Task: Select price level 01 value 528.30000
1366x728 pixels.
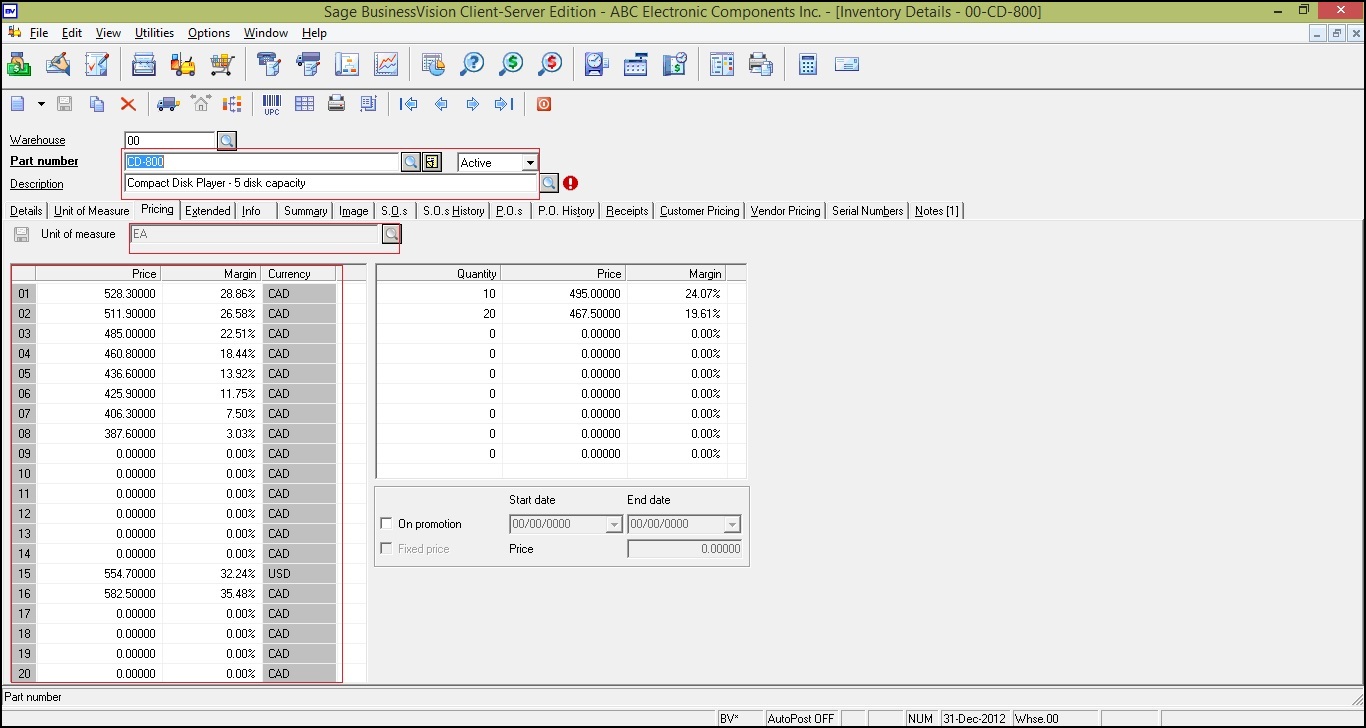Action: pyautogui.click(x=98, y=294)
